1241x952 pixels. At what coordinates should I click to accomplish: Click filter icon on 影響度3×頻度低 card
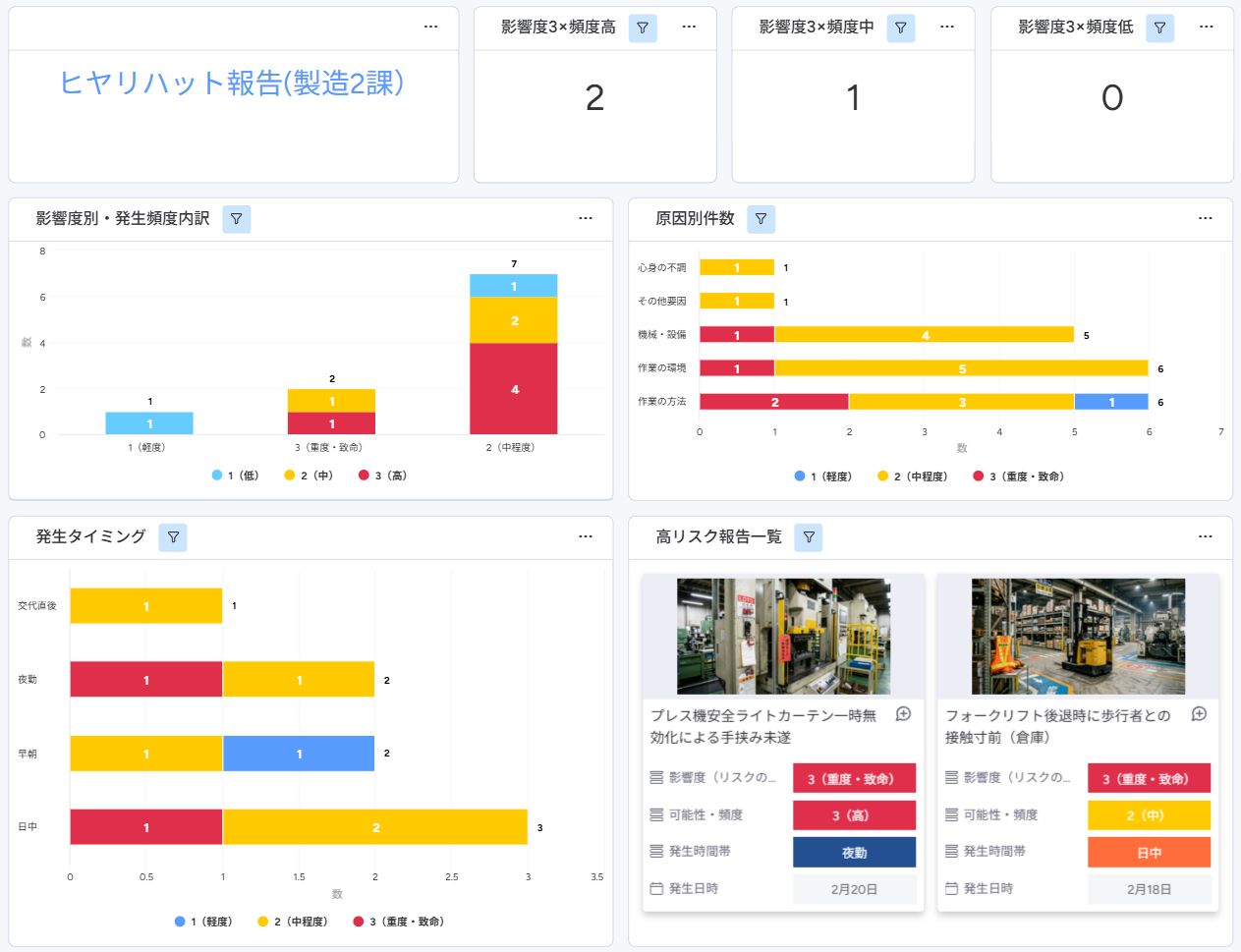(1159, 28)
